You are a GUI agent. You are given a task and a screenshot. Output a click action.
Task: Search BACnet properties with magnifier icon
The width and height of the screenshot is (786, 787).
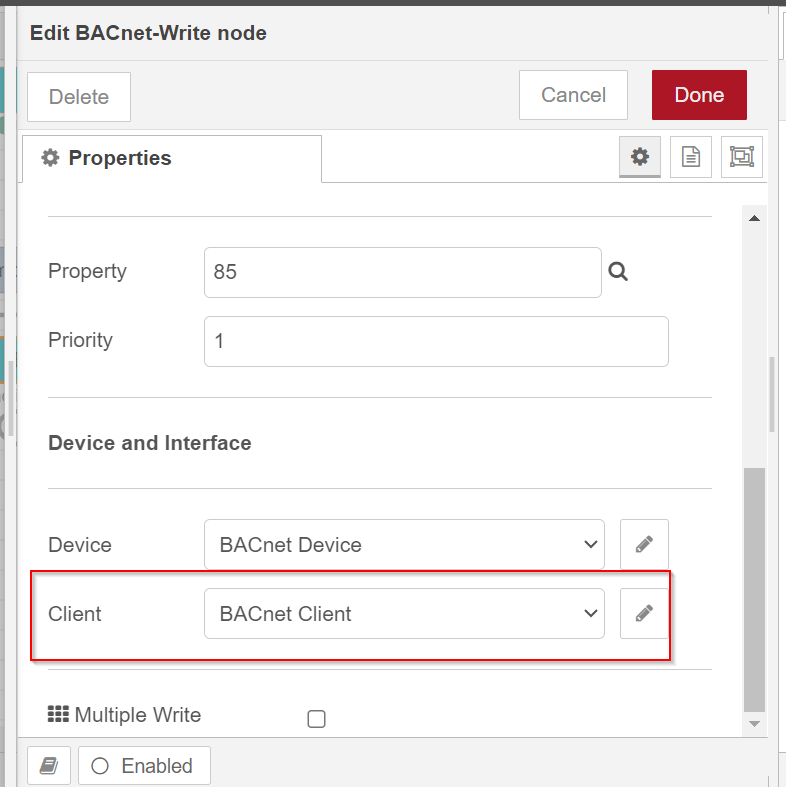(x=618, y=272)
